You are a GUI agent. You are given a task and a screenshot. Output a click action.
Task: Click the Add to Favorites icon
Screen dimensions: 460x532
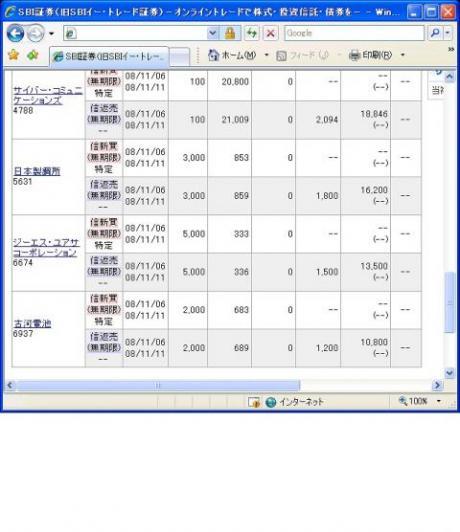(33, 55)
